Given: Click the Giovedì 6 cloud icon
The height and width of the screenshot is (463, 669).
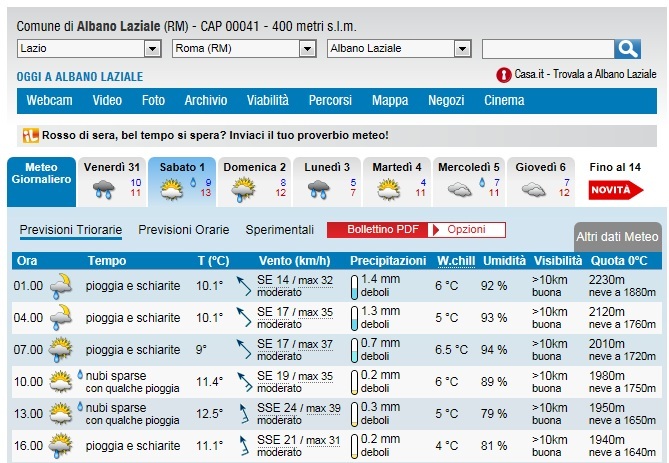Looking at the screenshot, I should 533,188.
